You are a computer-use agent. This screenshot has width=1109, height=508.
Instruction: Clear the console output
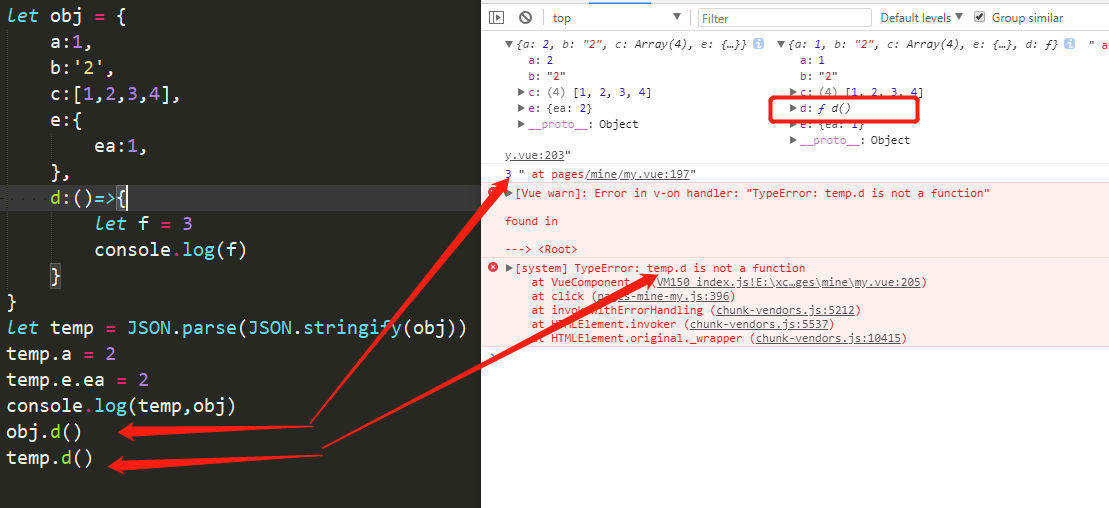(526, 18)
